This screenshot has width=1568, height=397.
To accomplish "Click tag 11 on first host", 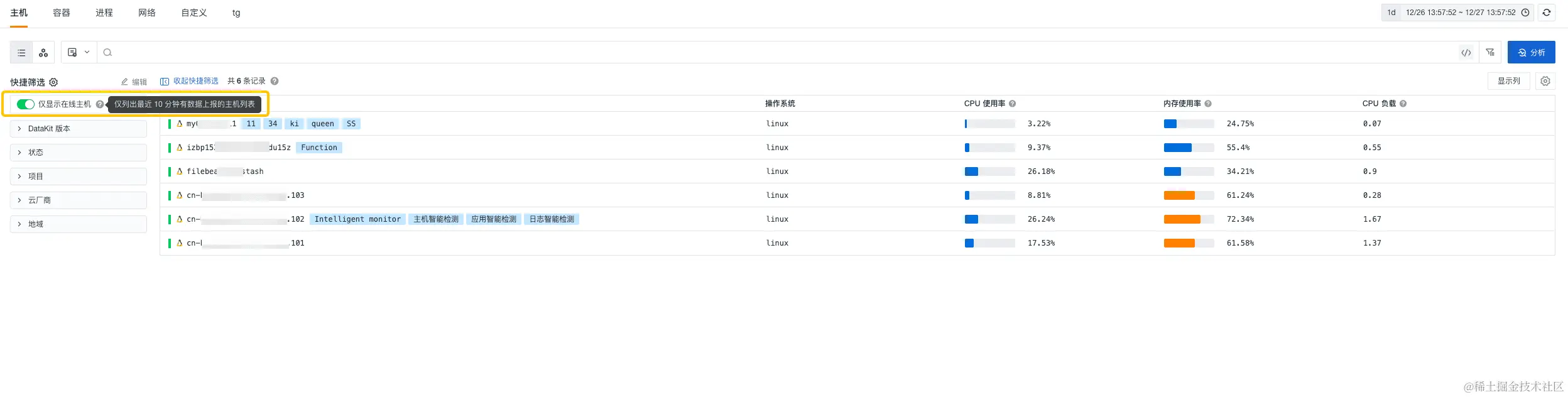I will pos(251,124).
